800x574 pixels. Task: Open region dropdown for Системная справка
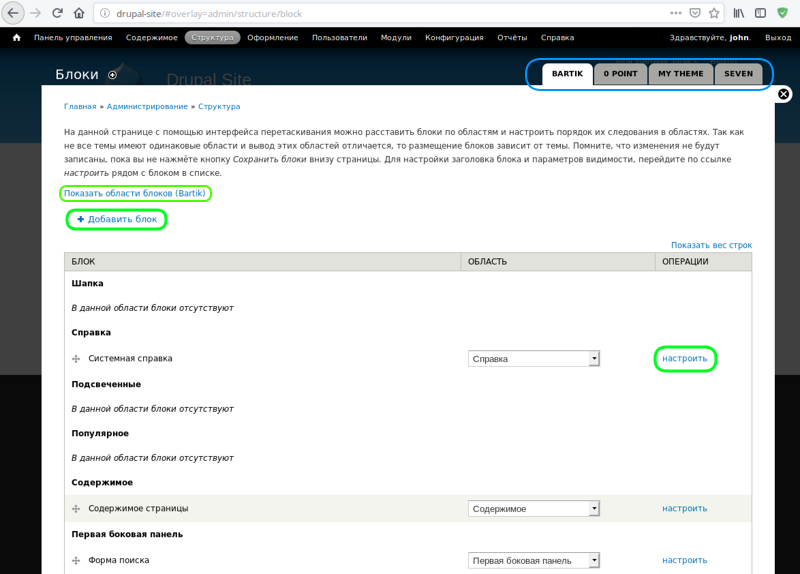click(534, 359)
